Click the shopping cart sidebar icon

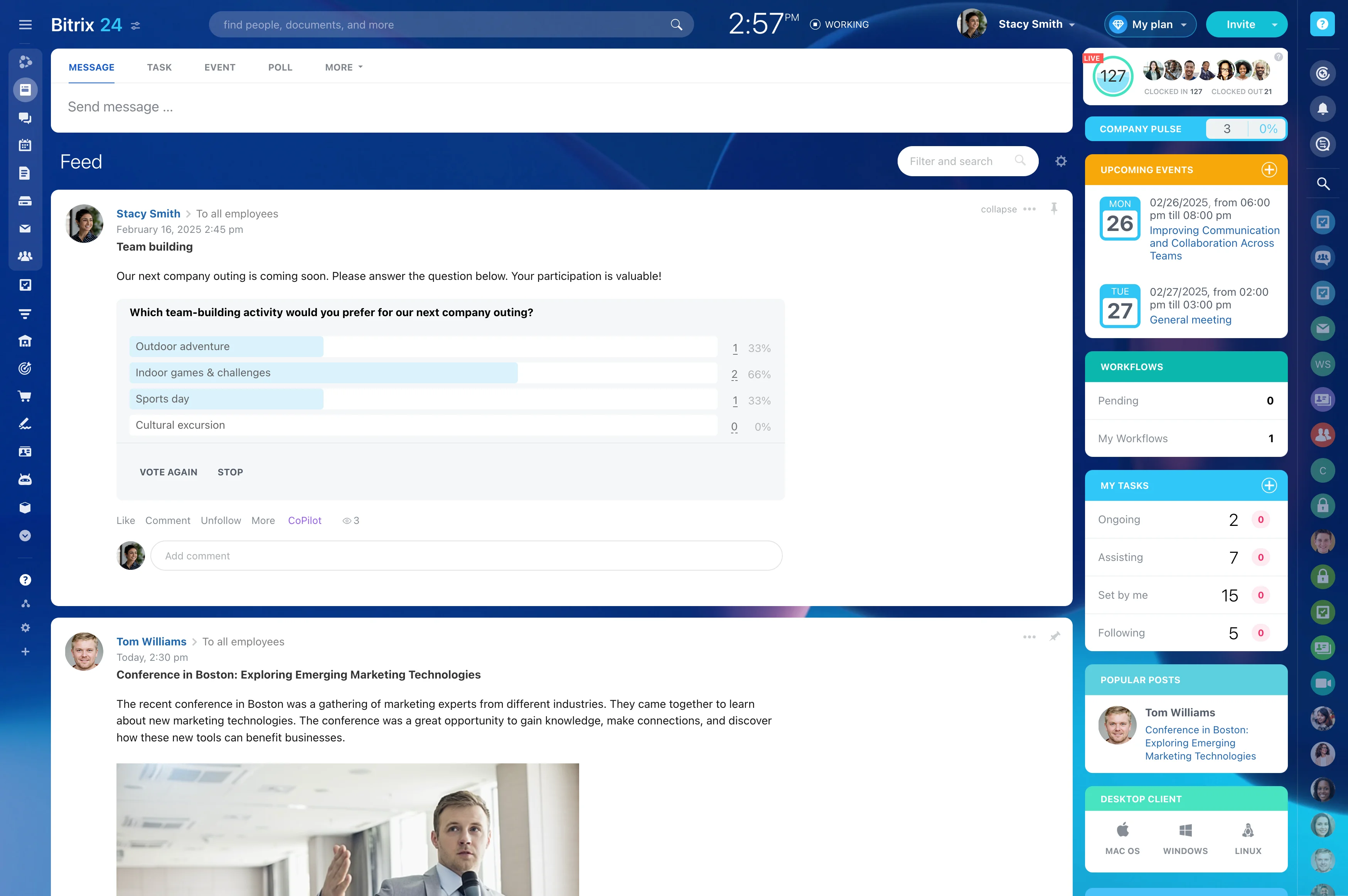[25, 396]
